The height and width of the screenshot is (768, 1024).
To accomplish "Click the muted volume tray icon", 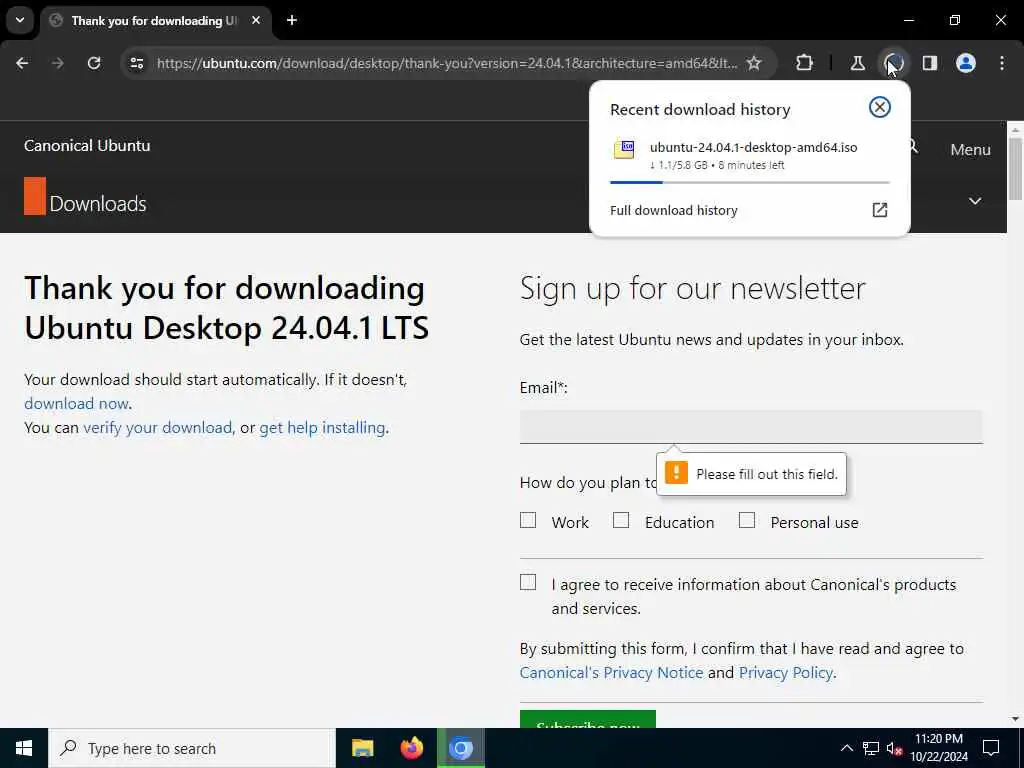I will 895,748.
